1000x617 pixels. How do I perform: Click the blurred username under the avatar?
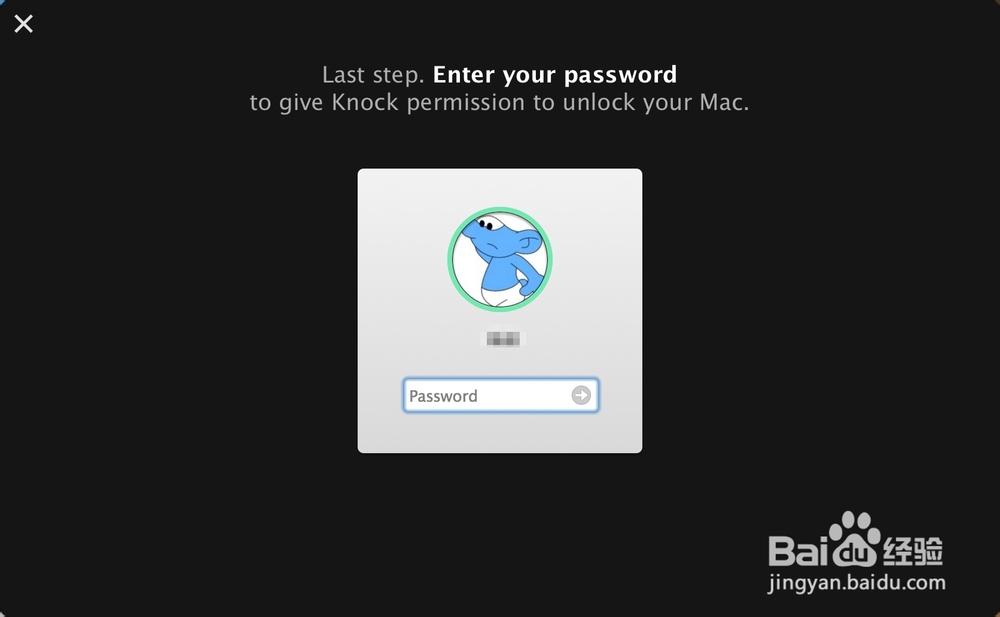click(x=503, y=339)
